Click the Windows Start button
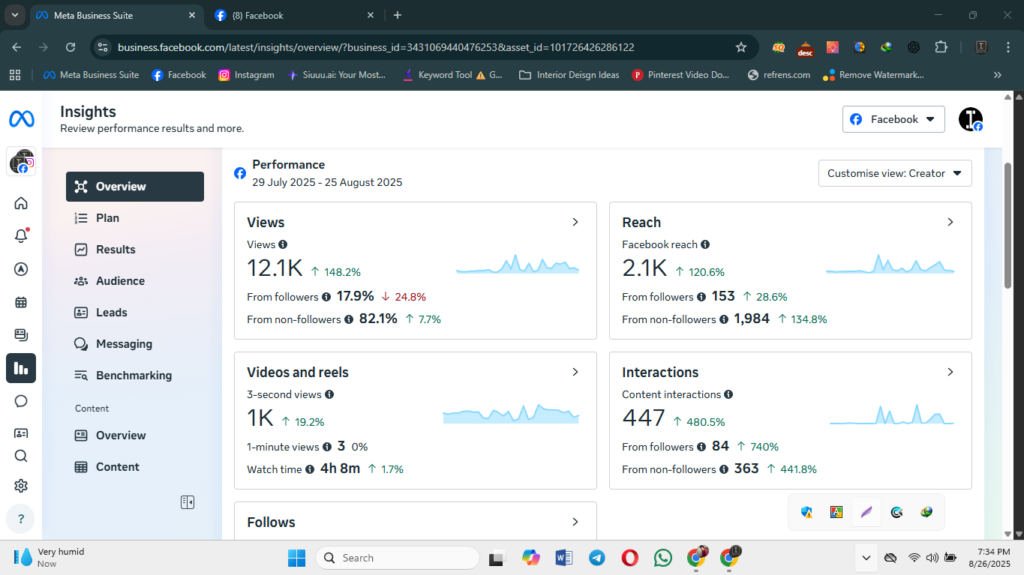 [296, 558]
